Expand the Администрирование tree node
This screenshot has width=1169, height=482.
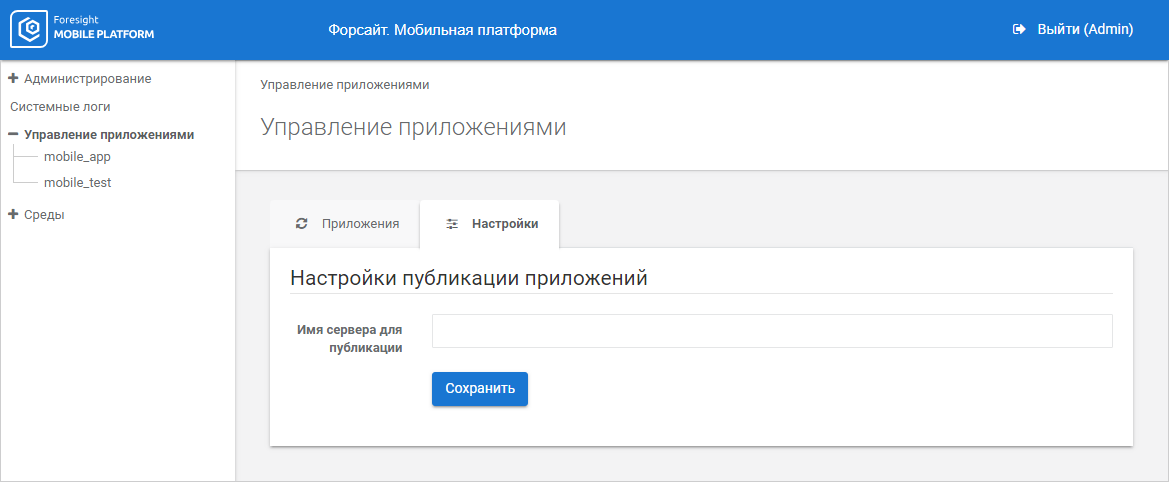[14, 78]
